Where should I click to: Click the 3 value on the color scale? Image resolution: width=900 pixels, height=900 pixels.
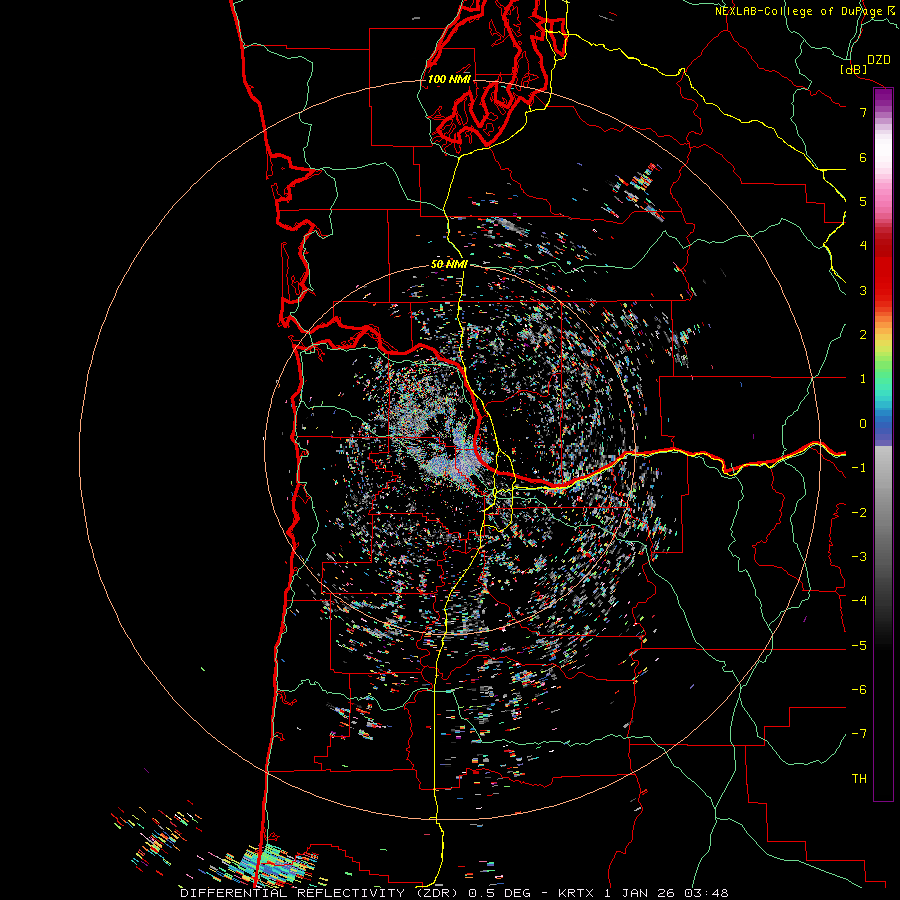coord(863,290)
